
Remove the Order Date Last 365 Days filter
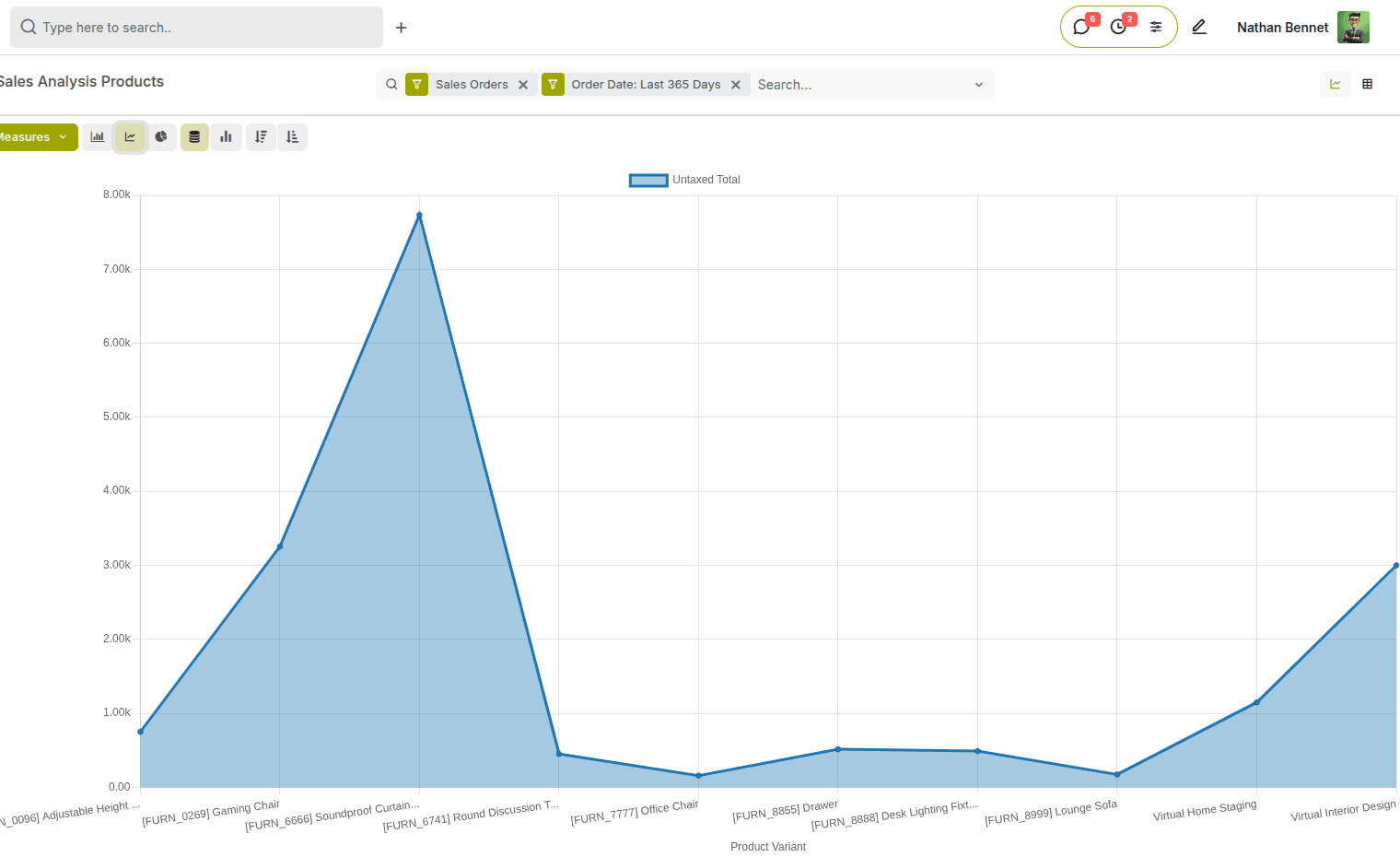[x=736, y=84]
